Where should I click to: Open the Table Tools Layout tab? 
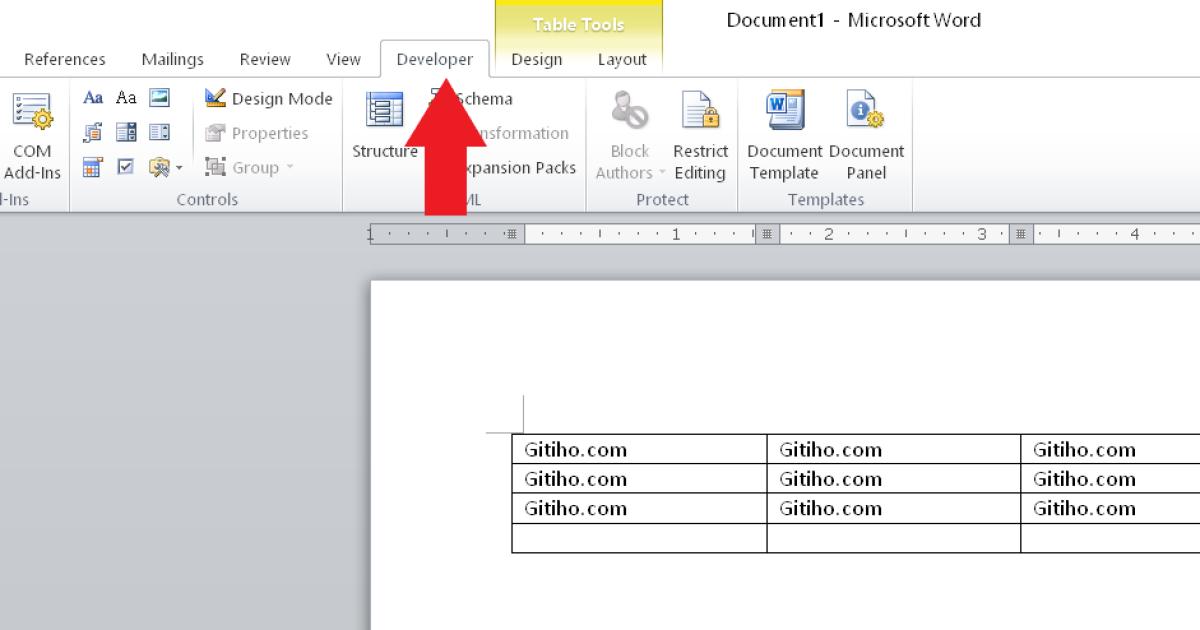622,59
